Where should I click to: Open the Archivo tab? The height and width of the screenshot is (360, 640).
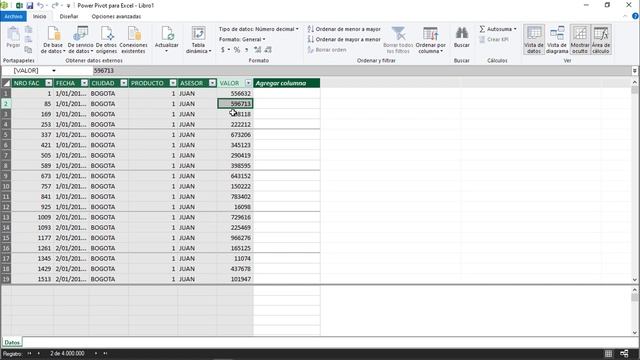[13, 16]
